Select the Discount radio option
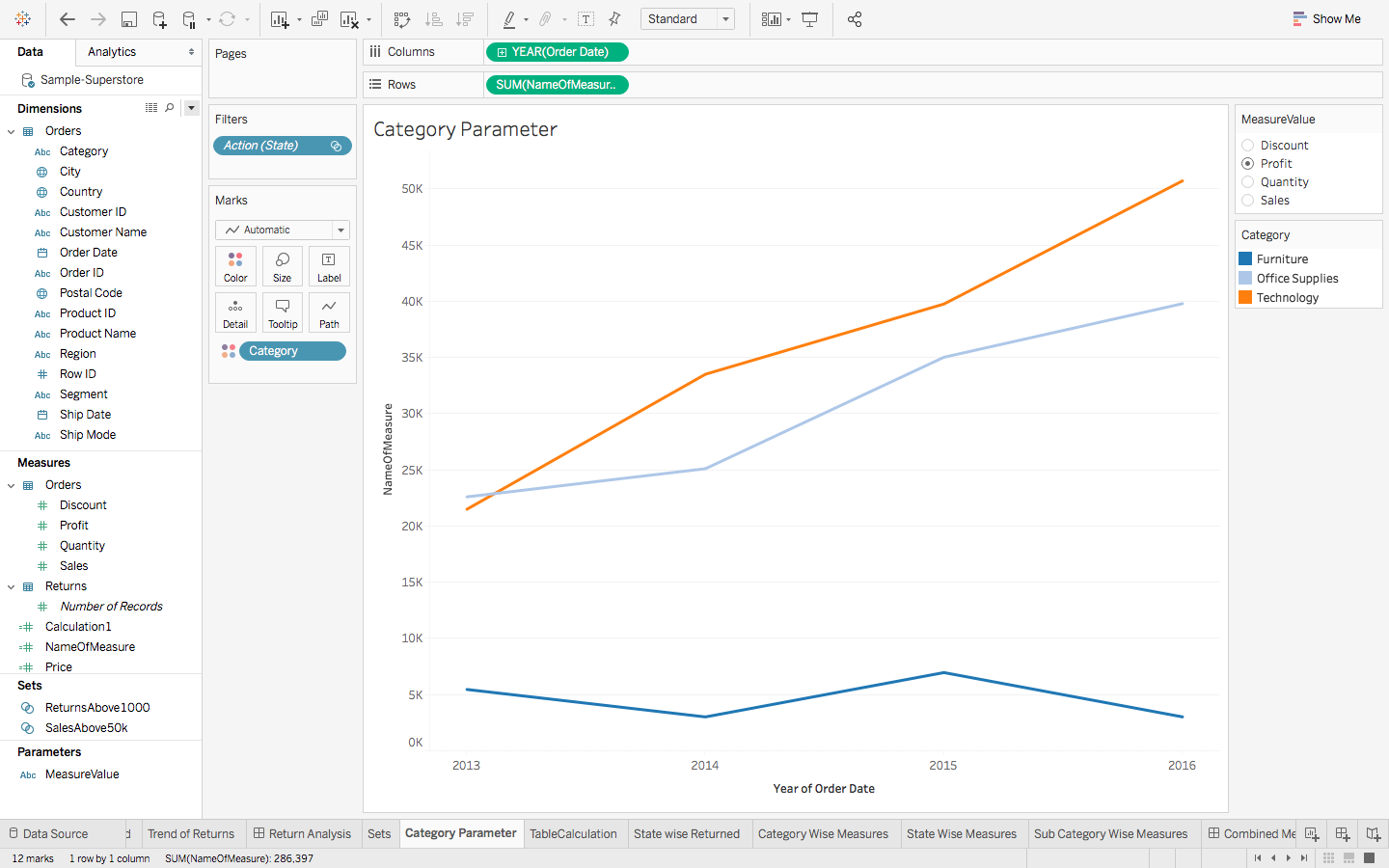1389x868 pixels. (1248, 146)
